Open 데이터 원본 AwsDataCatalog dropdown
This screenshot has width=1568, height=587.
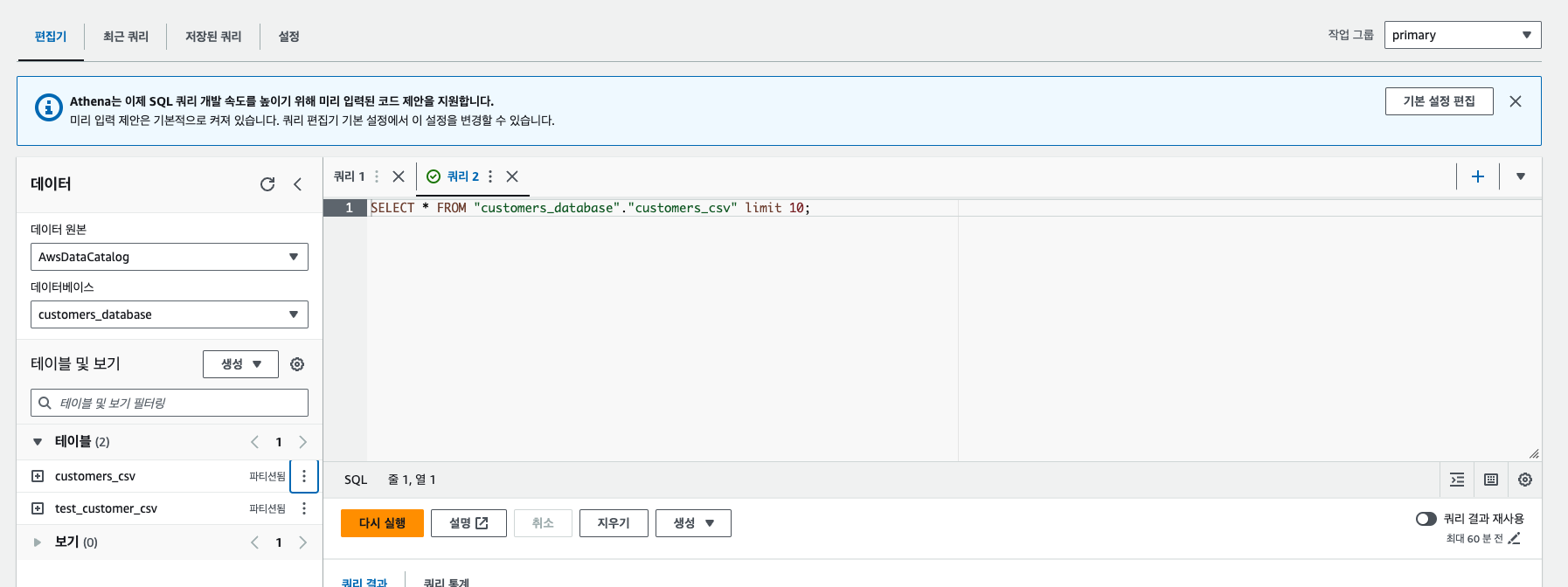(170, 257)
